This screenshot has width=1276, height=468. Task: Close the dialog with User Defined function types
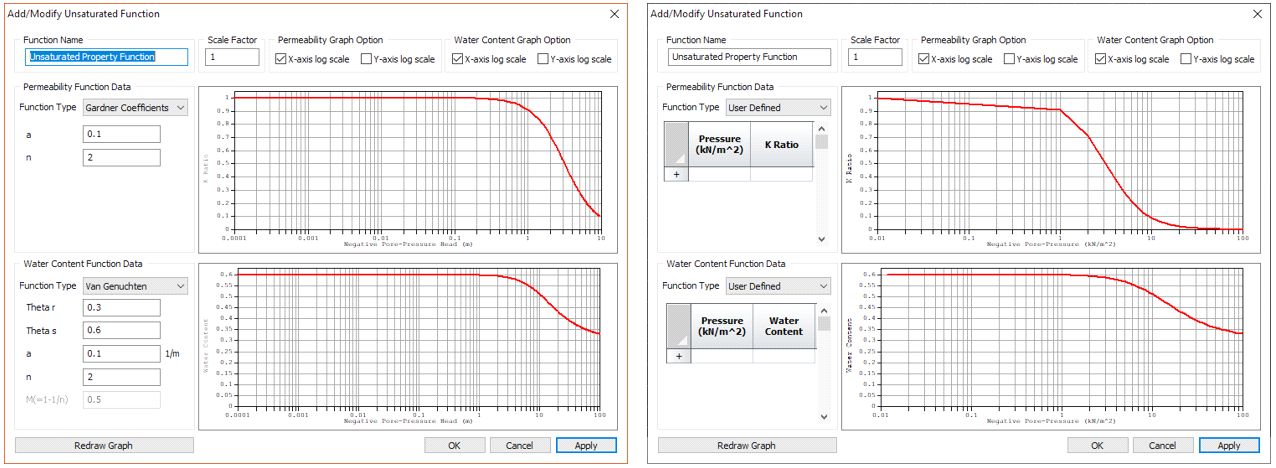point(1257,14)
